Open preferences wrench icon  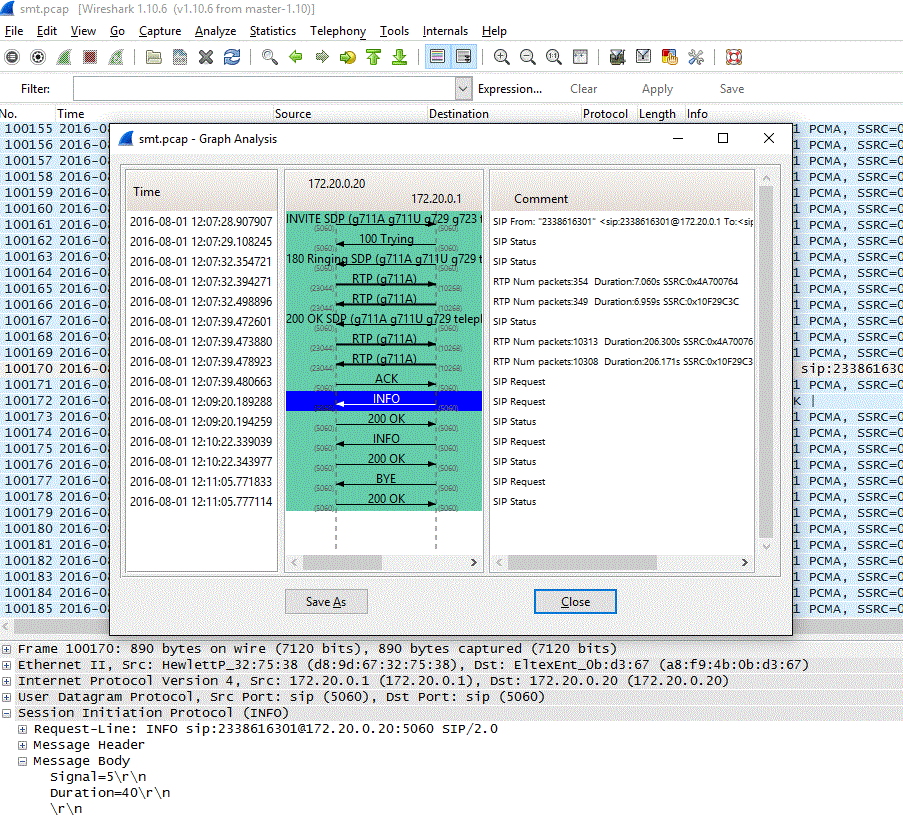pyautogui.click(x=696, y=57)
